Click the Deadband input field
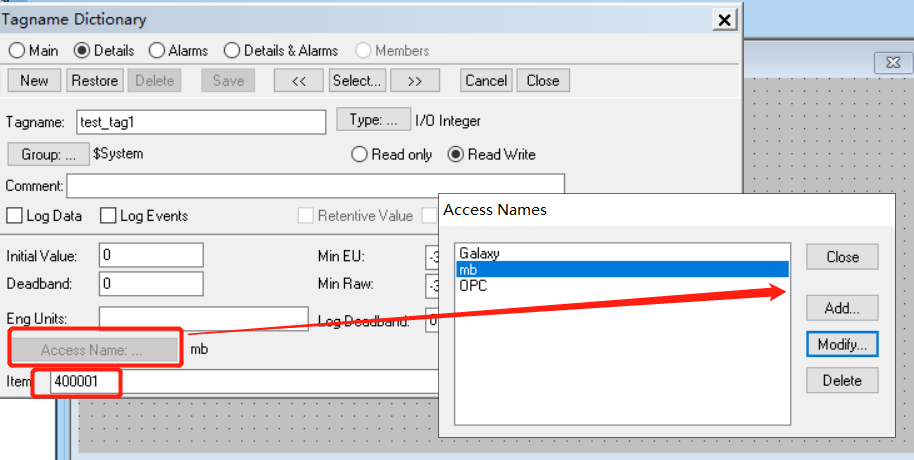The height and width of the screenshot is (460, 914). pyautogui.click(x=152, y=283)
